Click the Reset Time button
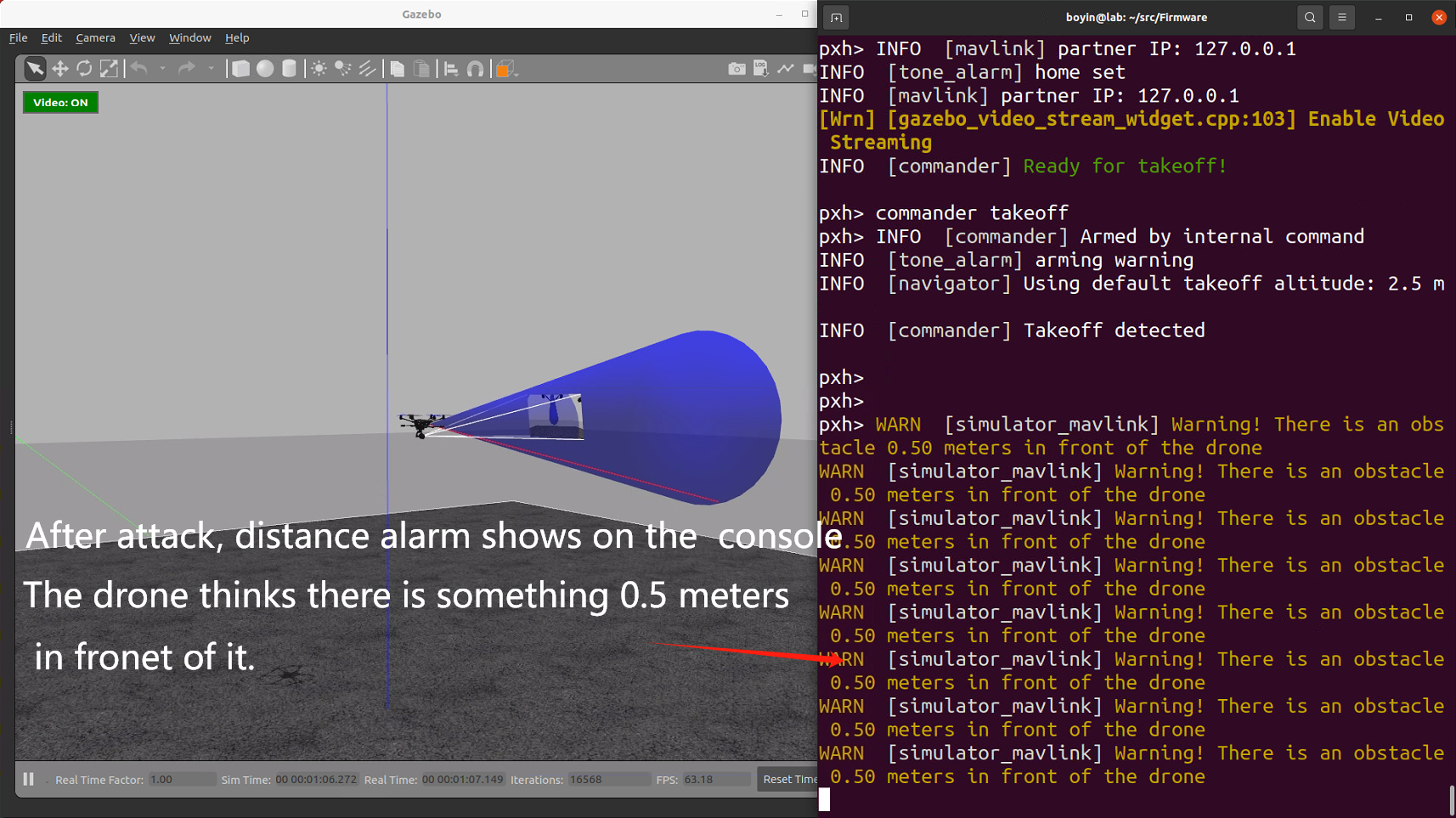 (789, 779)
